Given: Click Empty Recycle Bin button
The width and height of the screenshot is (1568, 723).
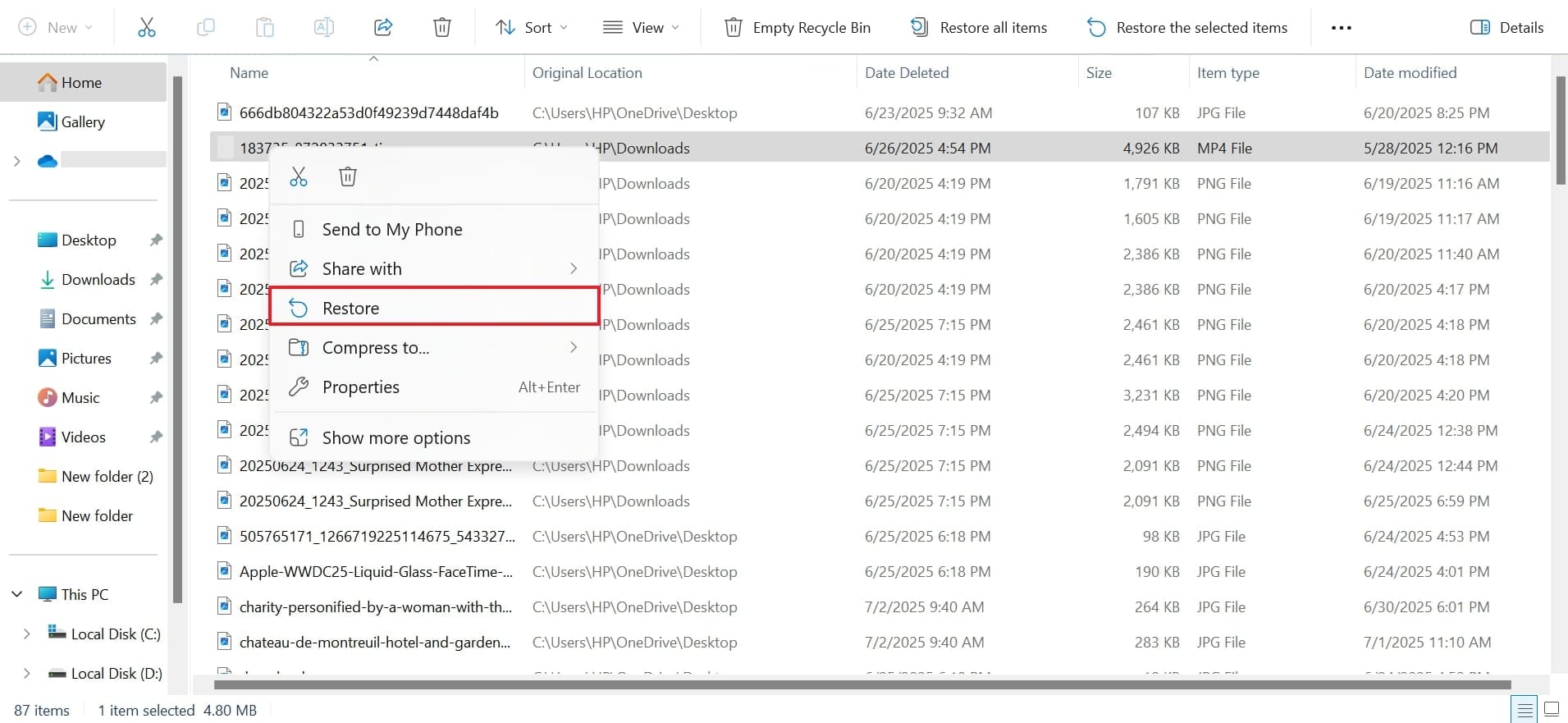Looking at the screenshot, I should click(x=798, y=27).
